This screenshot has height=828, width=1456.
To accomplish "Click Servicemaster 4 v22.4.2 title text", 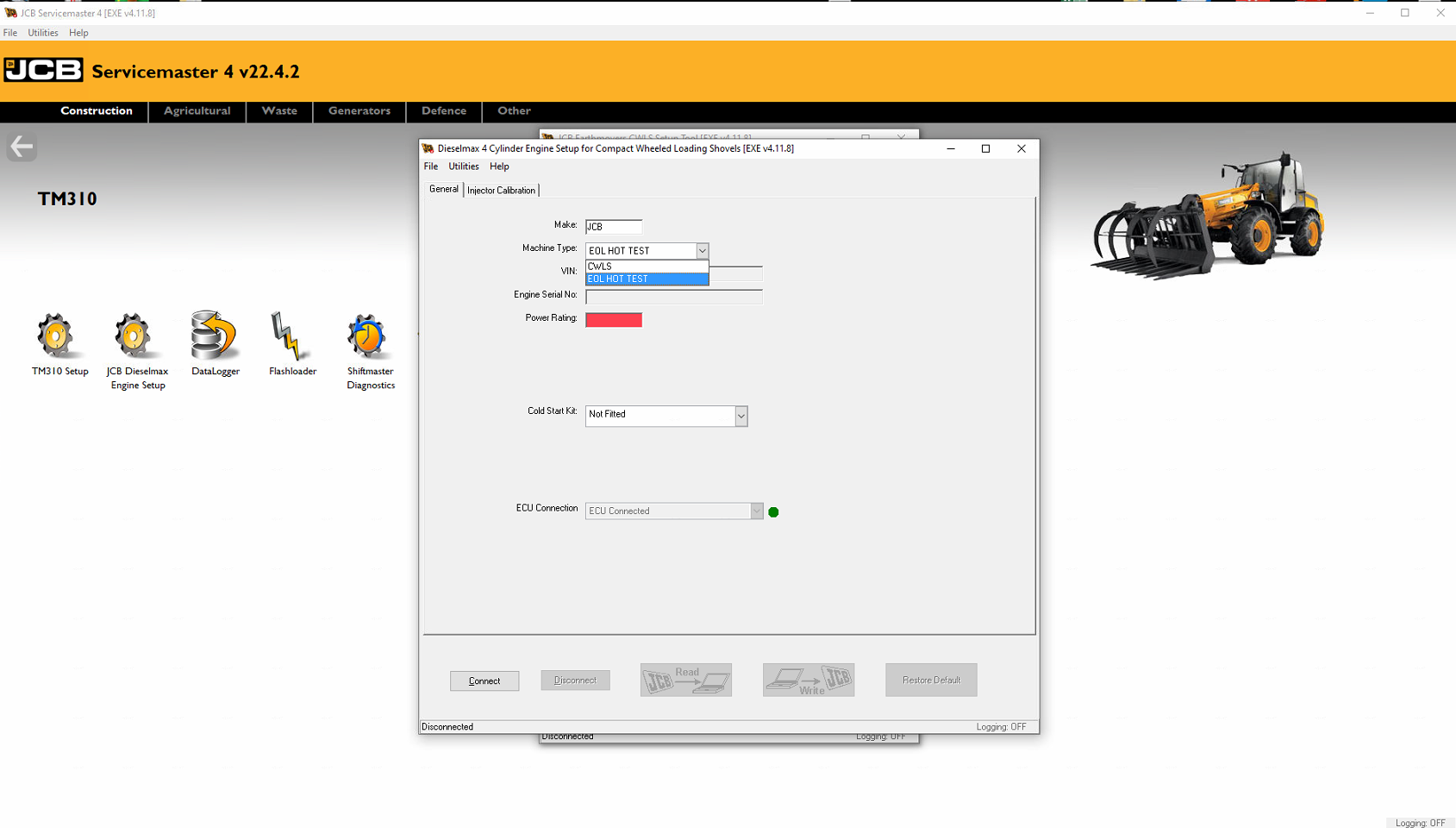I will 196,72.
